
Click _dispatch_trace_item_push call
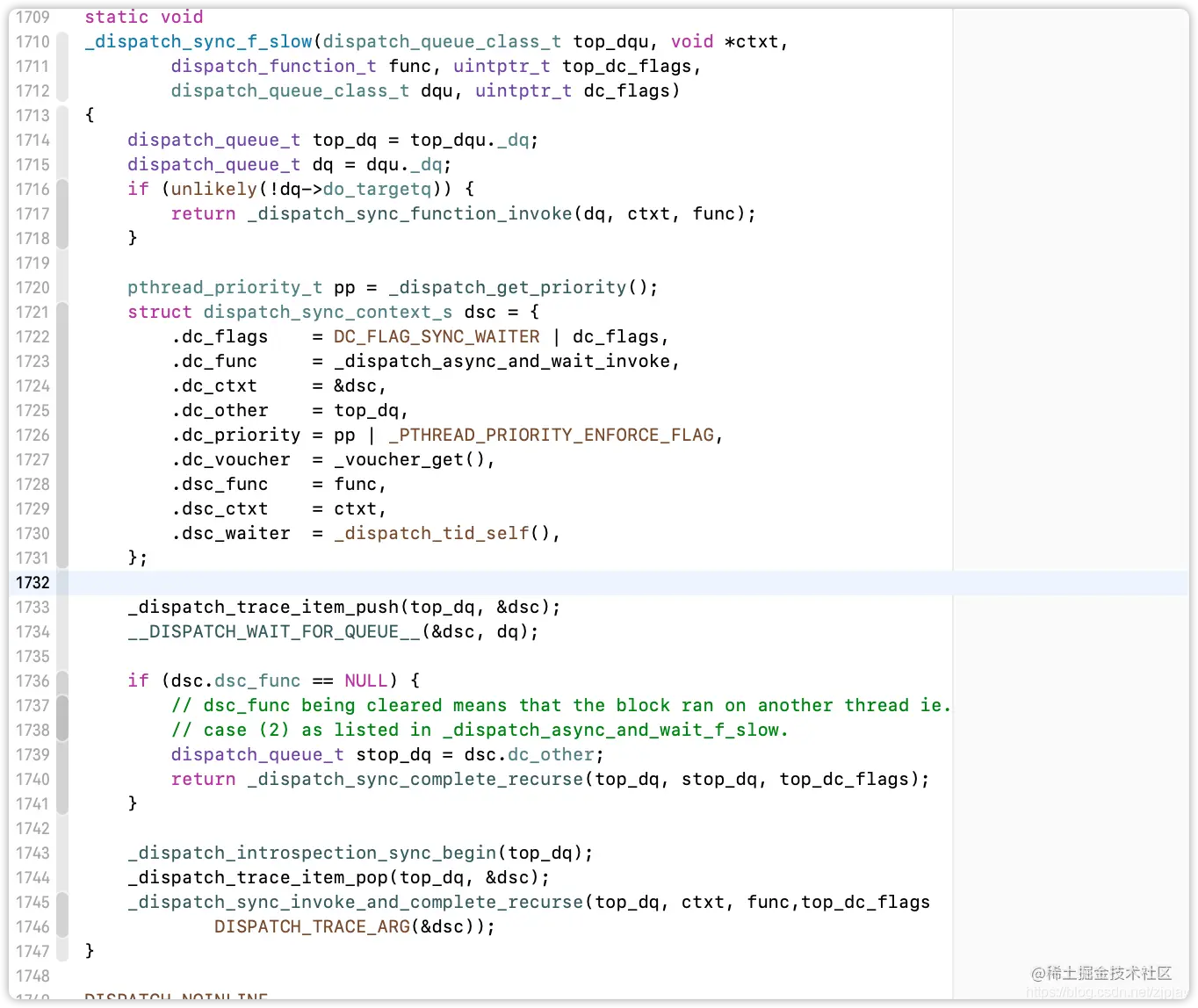263,607
